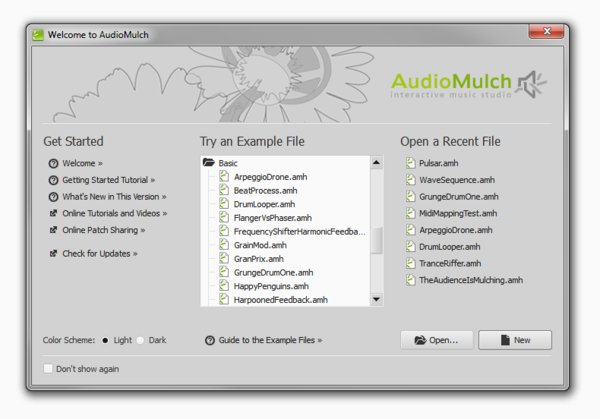Click file icon of FlangerVsPhaser.amh
The height and width of the screenshot is (419, 600).
pyautogui.click(x=224, y=217)
